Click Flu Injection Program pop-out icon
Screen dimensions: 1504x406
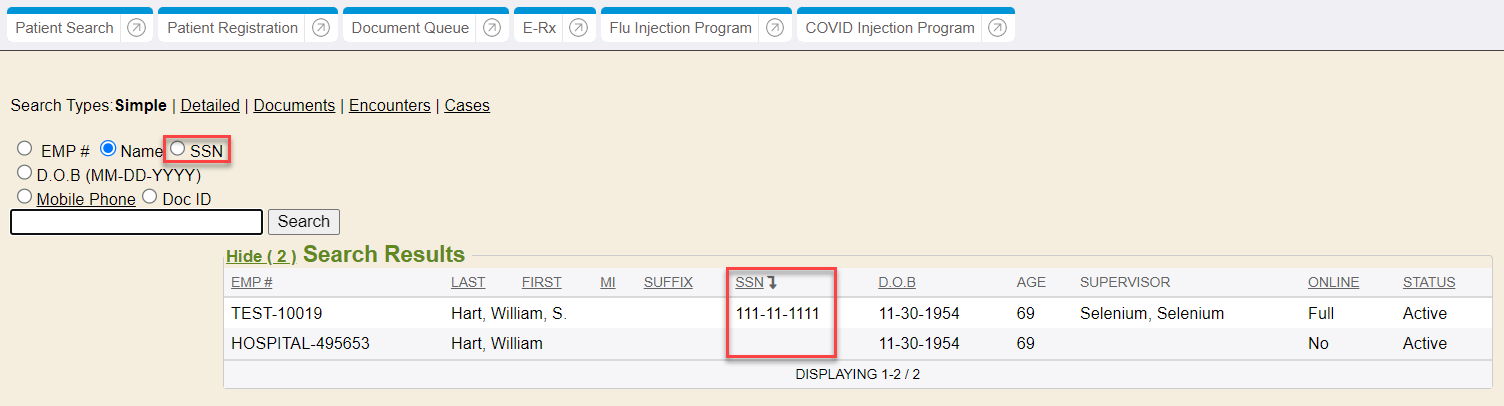774,28
